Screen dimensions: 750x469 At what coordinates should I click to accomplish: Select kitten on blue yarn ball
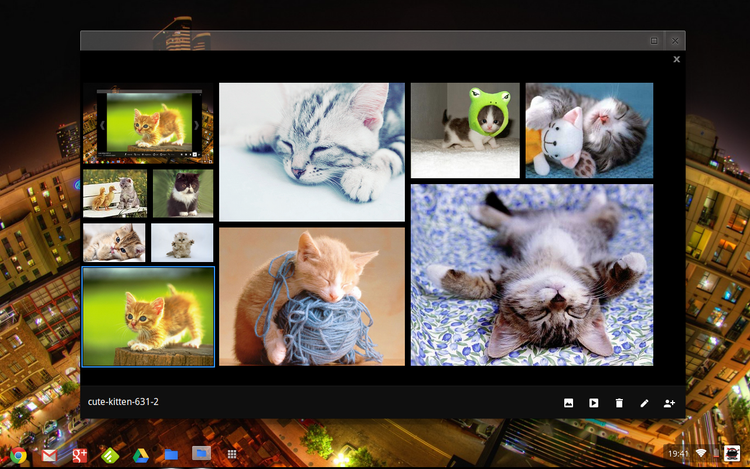click(311, 296)
